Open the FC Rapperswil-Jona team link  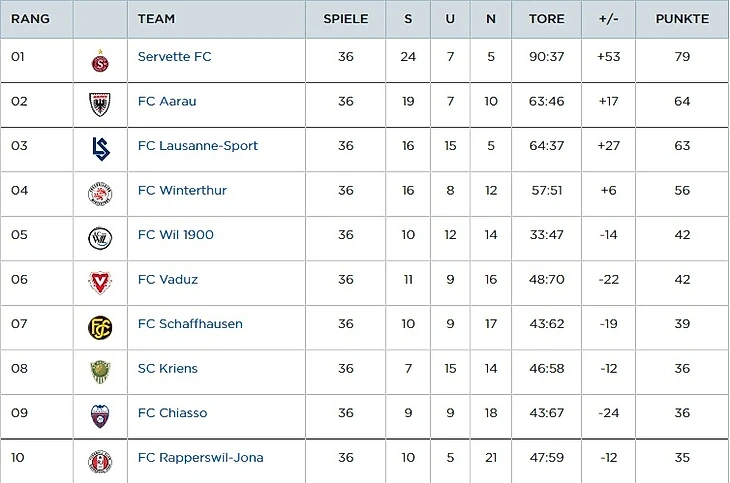(200, 458)
